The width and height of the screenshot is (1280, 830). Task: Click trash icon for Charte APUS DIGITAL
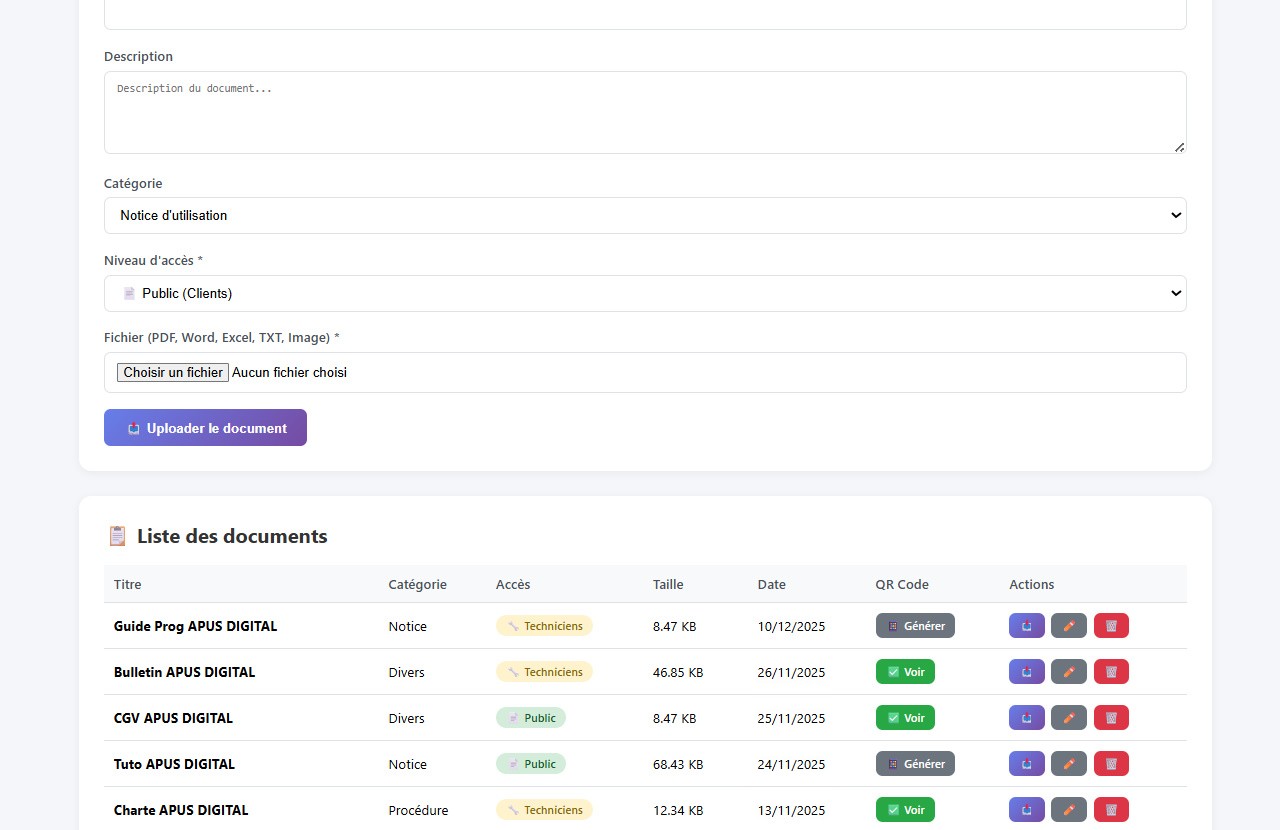[1111, 810]
